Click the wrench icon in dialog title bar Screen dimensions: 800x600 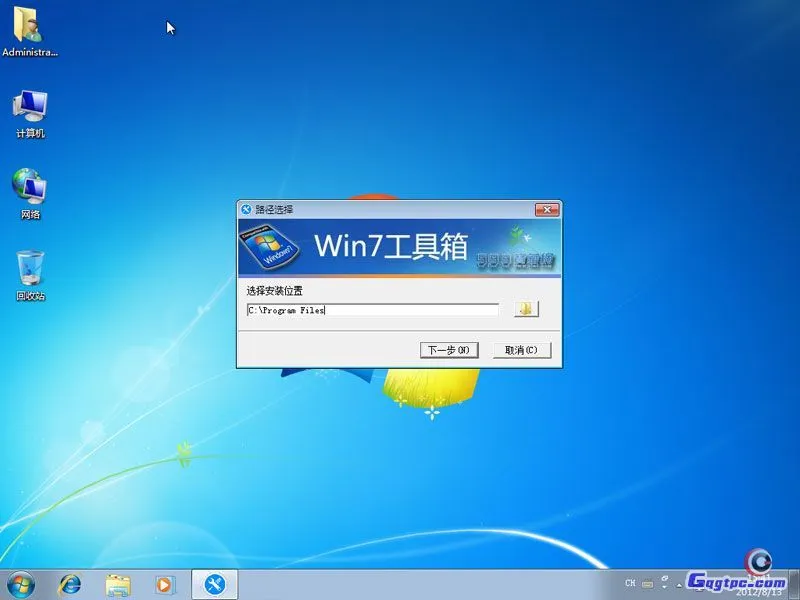click(x=246, y=209)
